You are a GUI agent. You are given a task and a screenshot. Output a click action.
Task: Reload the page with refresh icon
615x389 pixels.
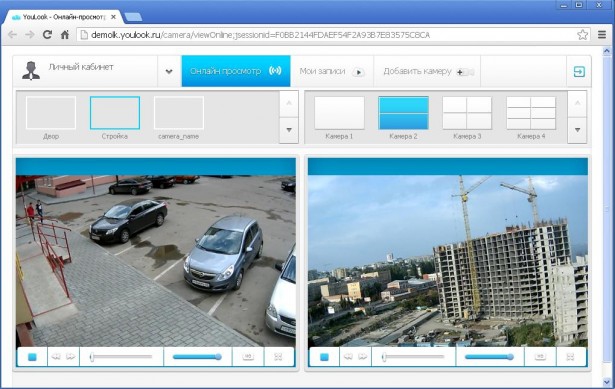[47, 35]
